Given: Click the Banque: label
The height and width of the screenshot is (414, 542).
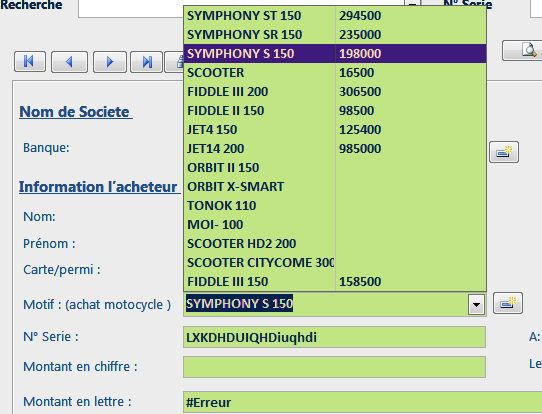Looking at the screenshot, I should (x=46, y=148).
